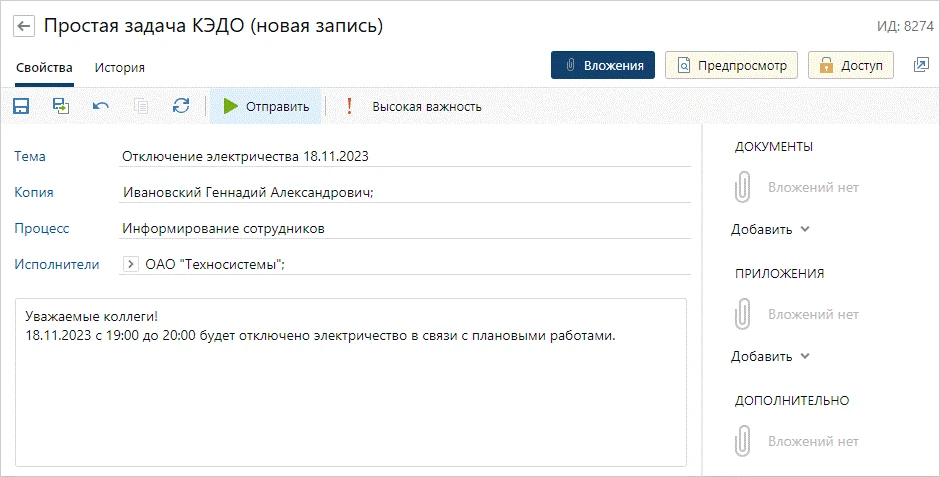The image size is (940, 477).
Task: Open Добавить dropdown under Приложения
Action: click(770, 356)
